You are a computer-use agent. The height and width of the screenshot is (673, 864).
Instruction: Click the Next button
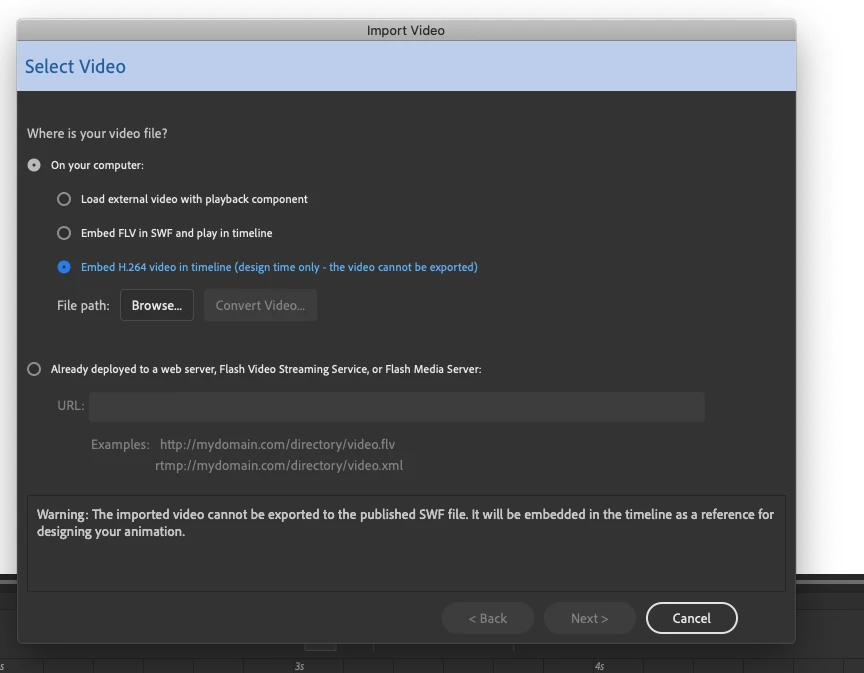click(x=590, y=618)
